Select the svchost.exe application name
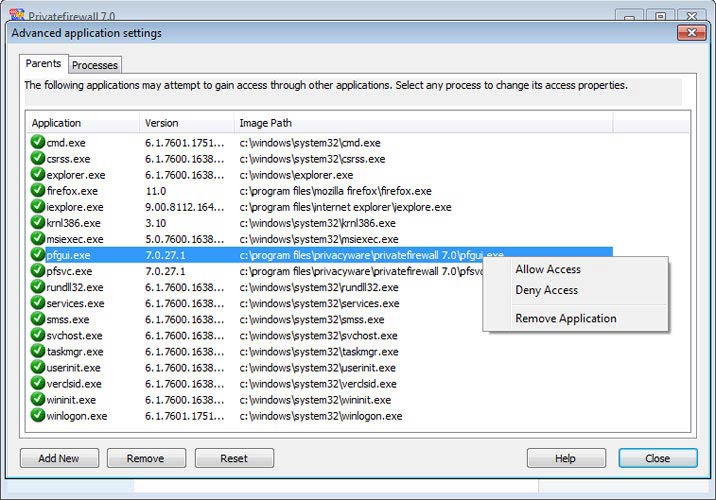 coord(74,336)
